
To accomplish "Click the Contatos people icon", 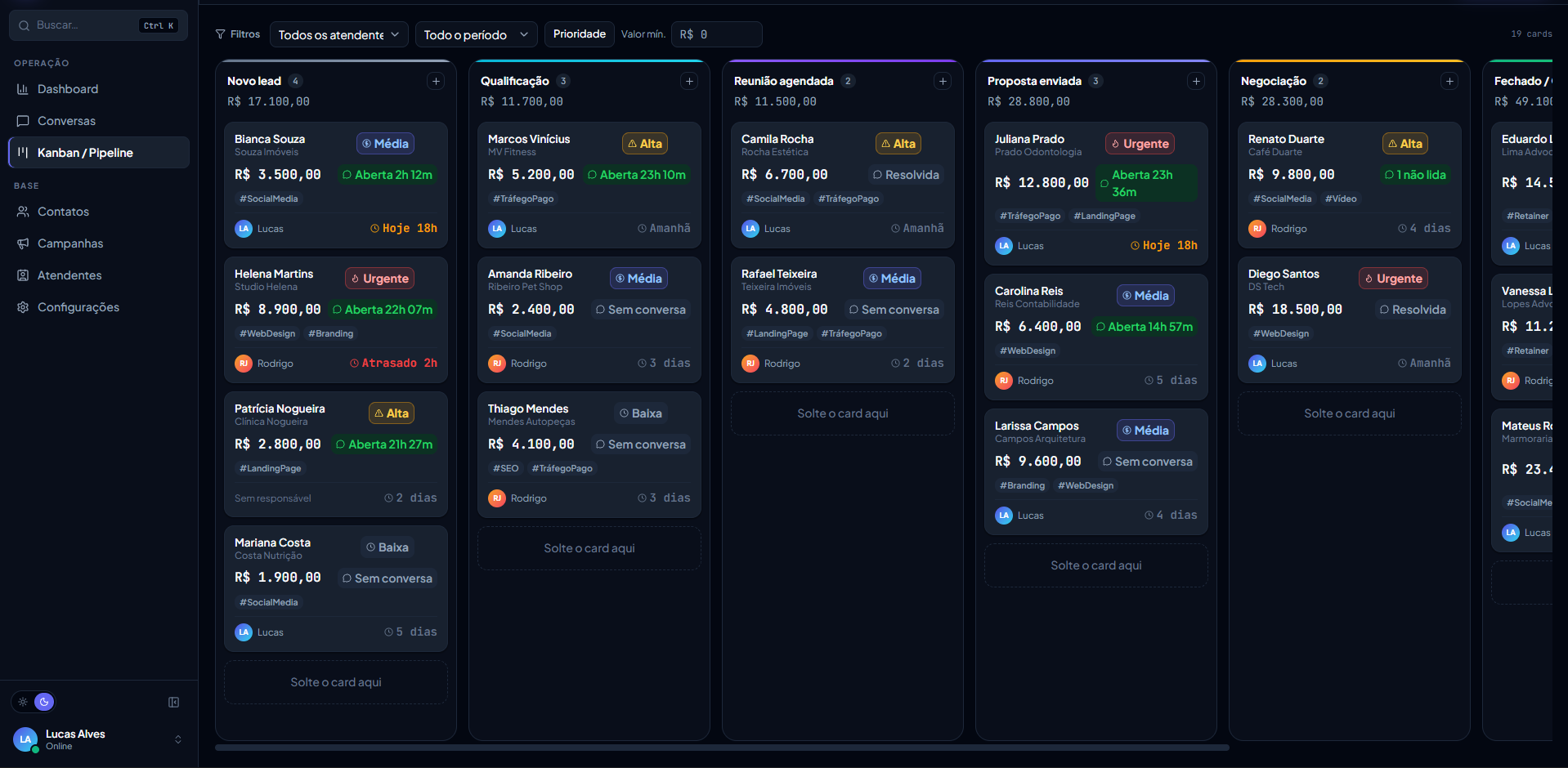I will pyautogui.click(x=23, y=212).
